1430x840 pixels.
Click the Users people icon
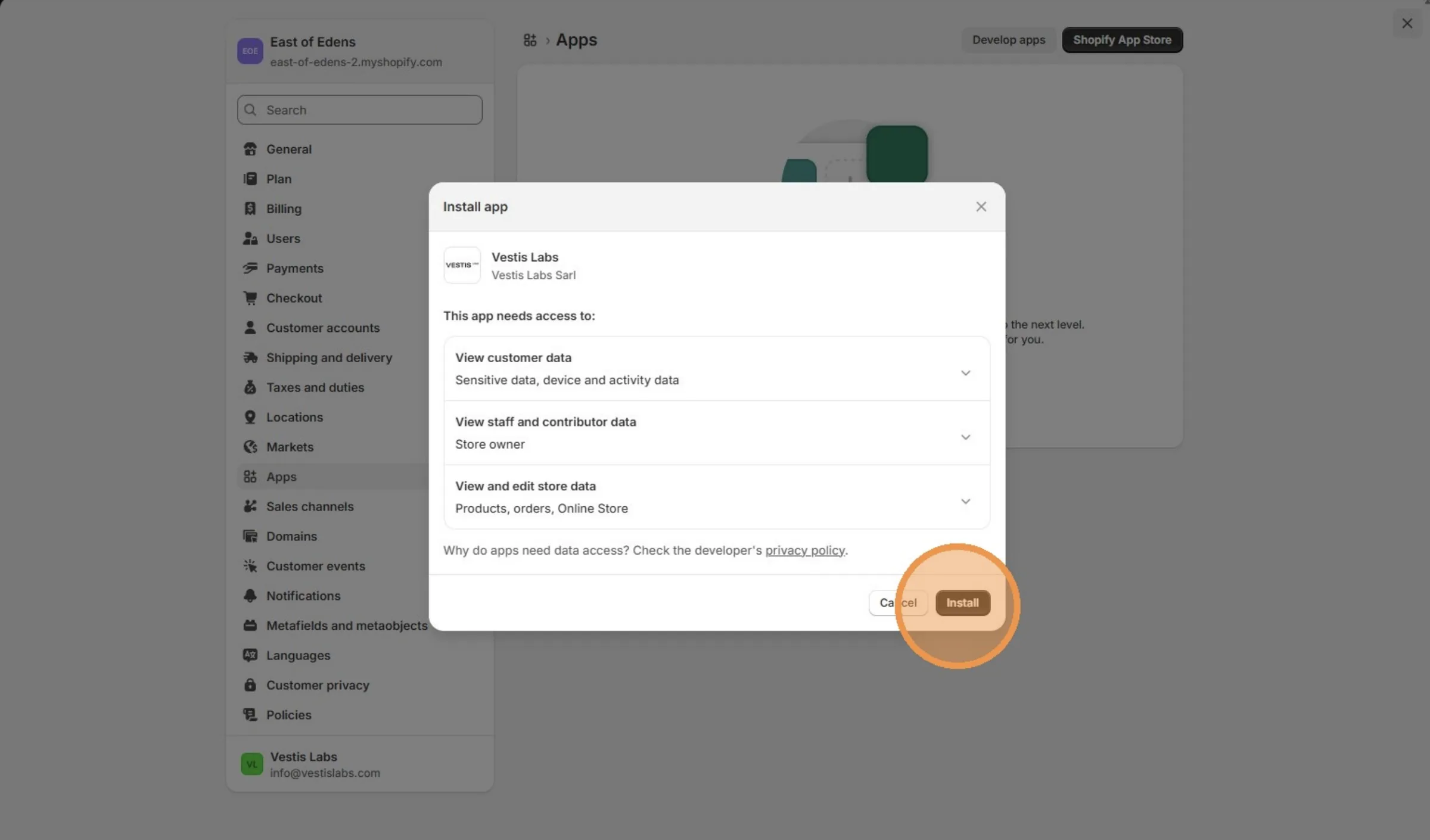pyautogui.click(x=250, y=238)
